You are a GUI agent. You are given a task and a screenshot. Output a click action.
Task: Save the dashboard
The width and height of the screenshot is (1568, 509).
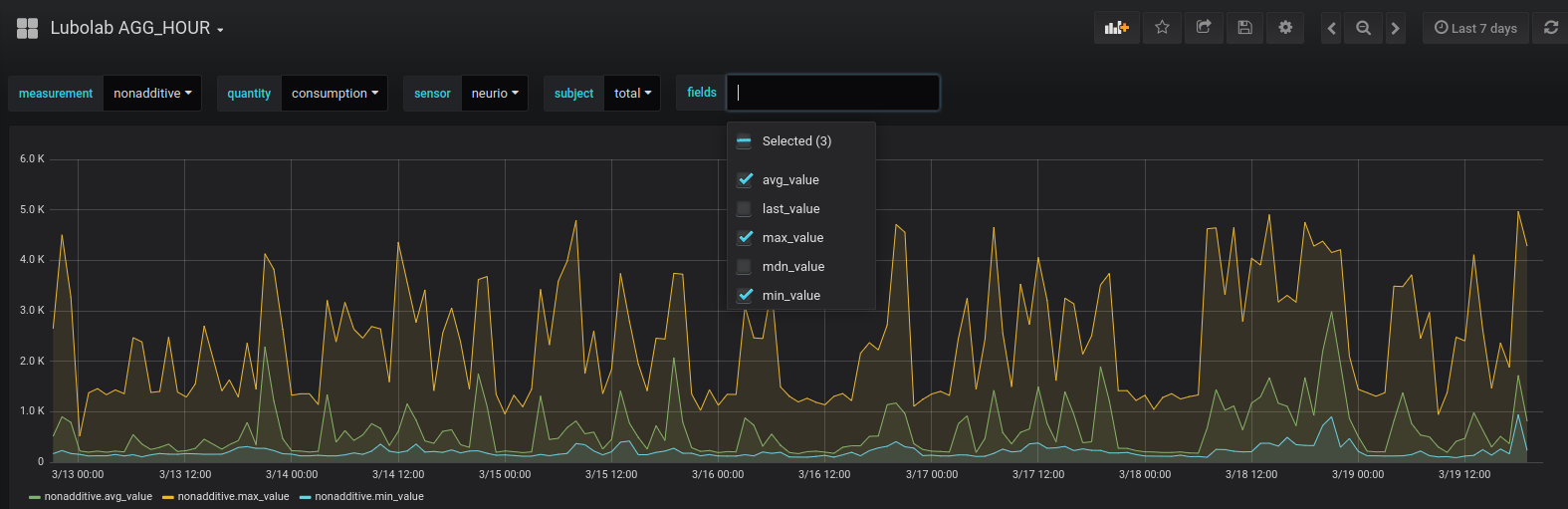coord(1244,28)
